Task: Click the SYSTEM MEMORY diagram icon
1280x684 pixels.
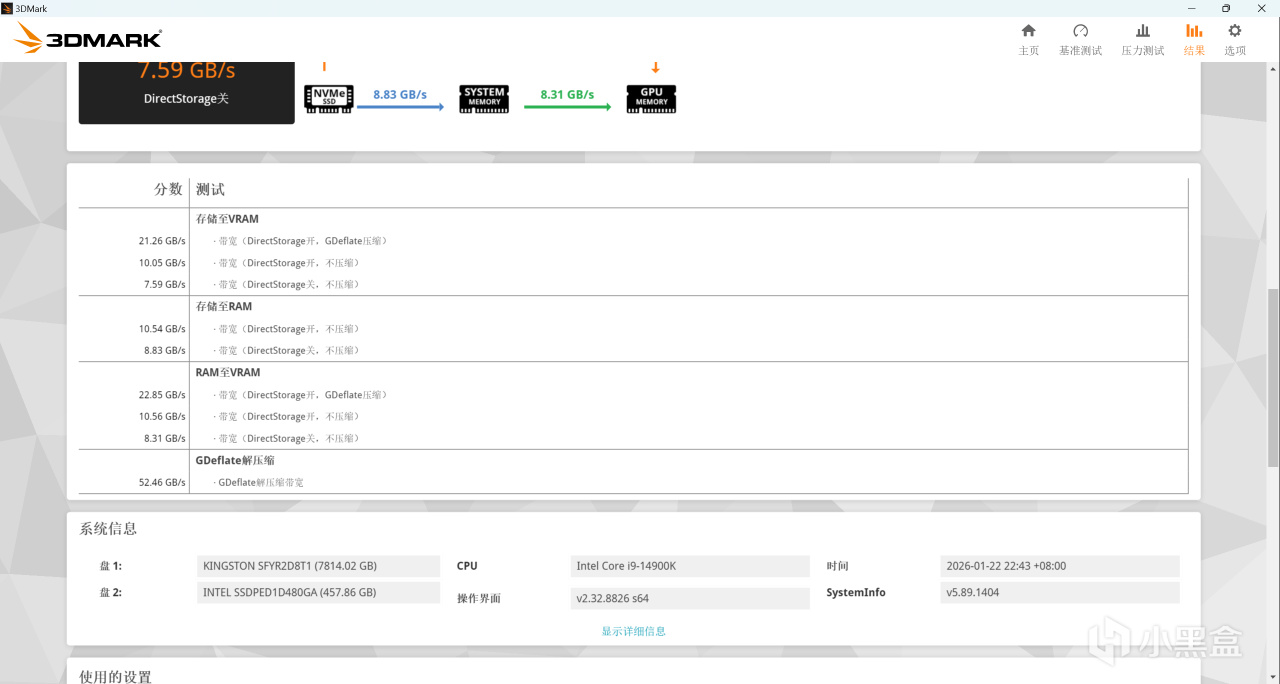Action: [484, 99]
